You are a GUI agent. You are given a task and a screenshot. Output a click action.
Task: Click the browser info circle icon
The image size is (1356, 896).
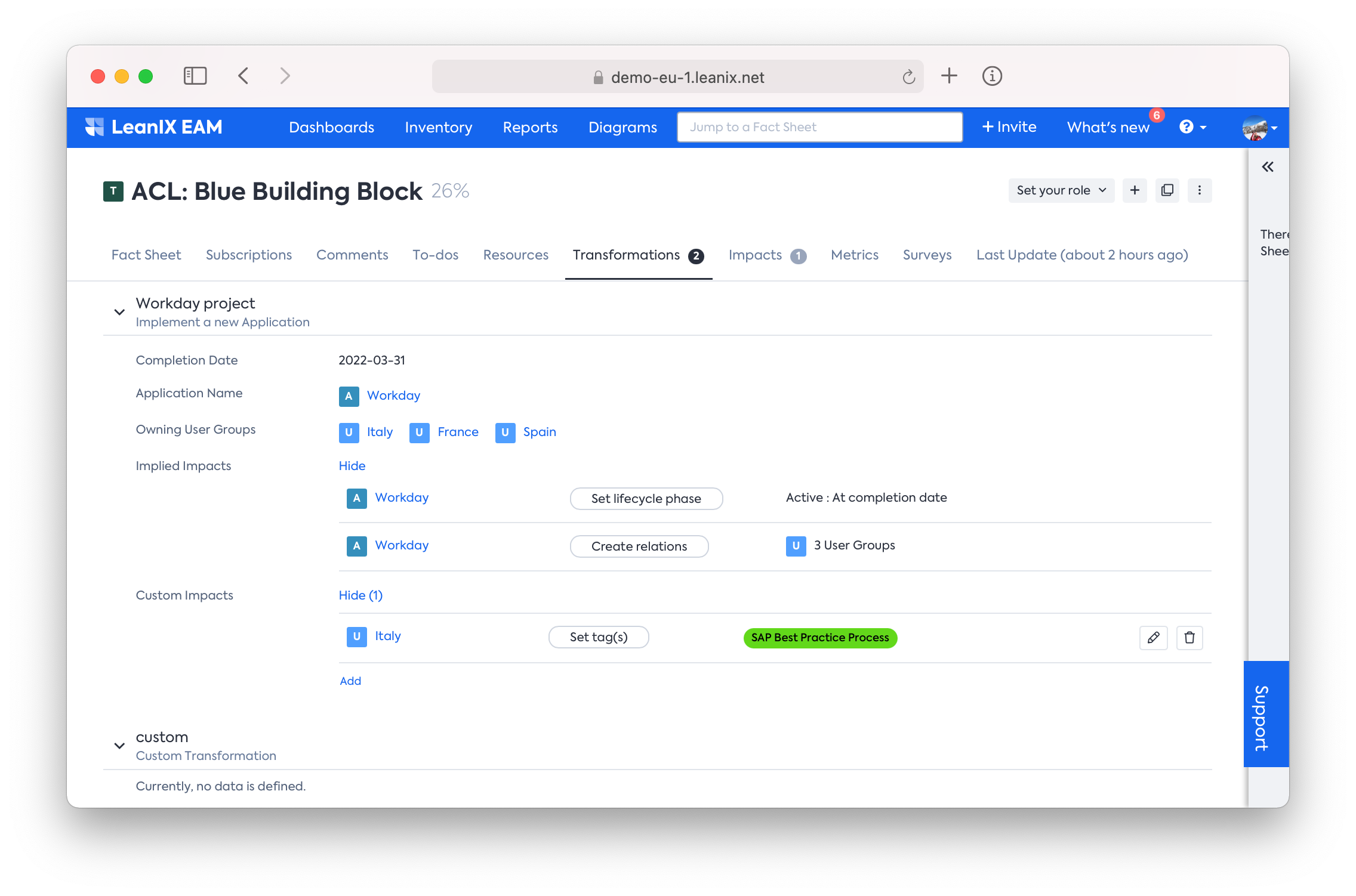(992, 76)
